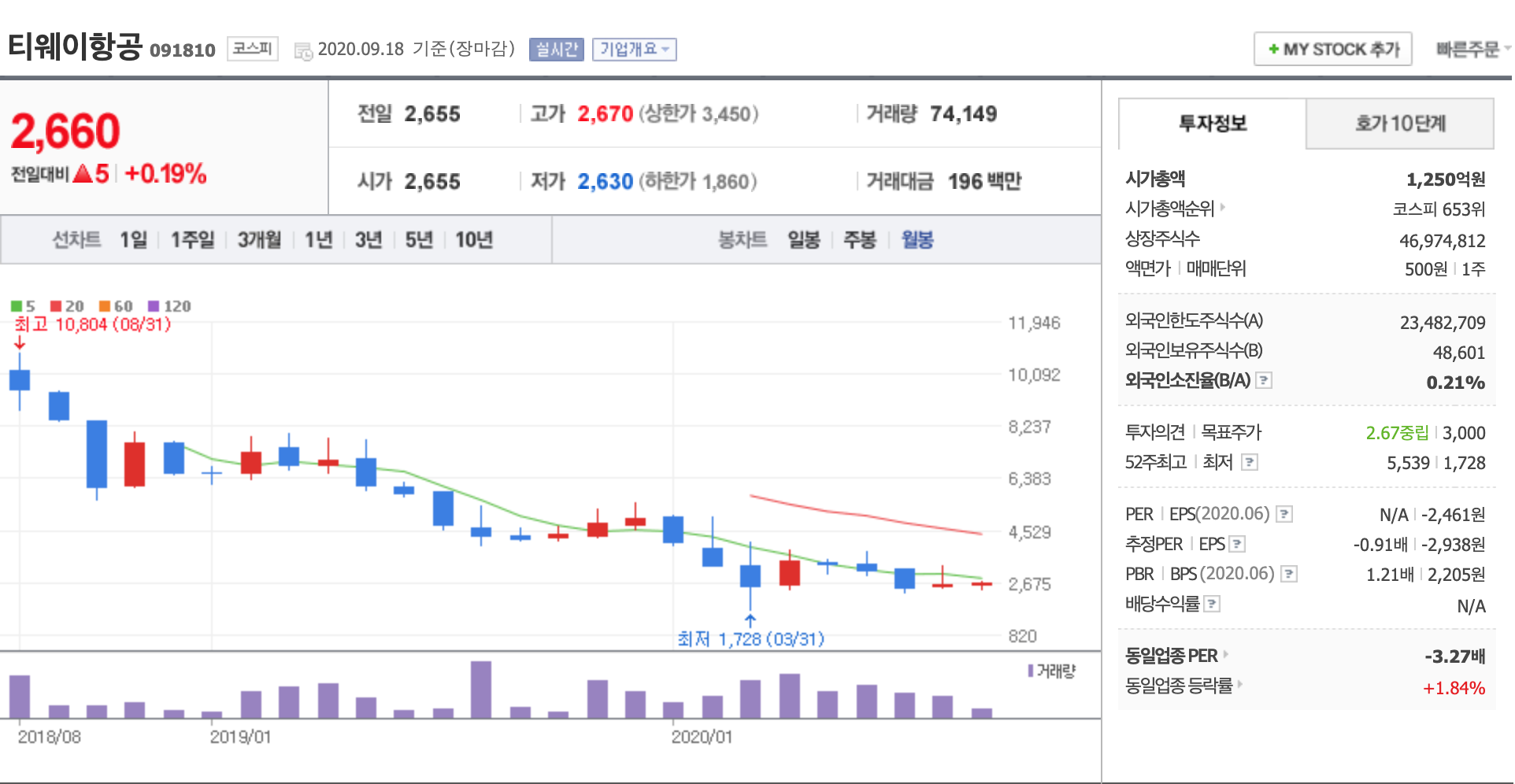Screen dimensions: 1515x784
Task: Click the 동일업종 등락률 value +1.84%
Action: (x=1454, y=688)
